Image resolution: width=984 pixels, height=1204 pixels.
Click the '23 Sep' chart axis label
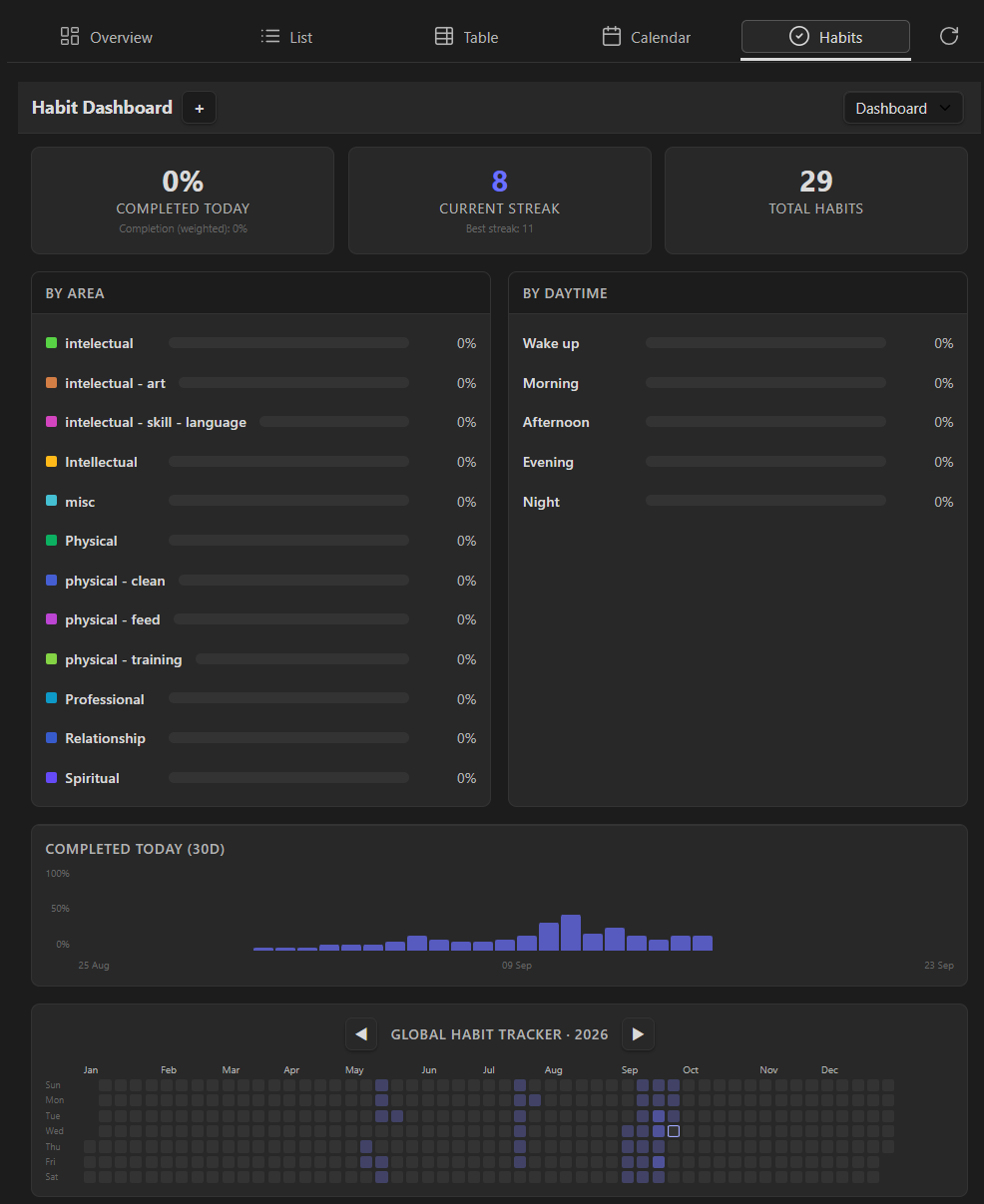[x=939, y=966]
